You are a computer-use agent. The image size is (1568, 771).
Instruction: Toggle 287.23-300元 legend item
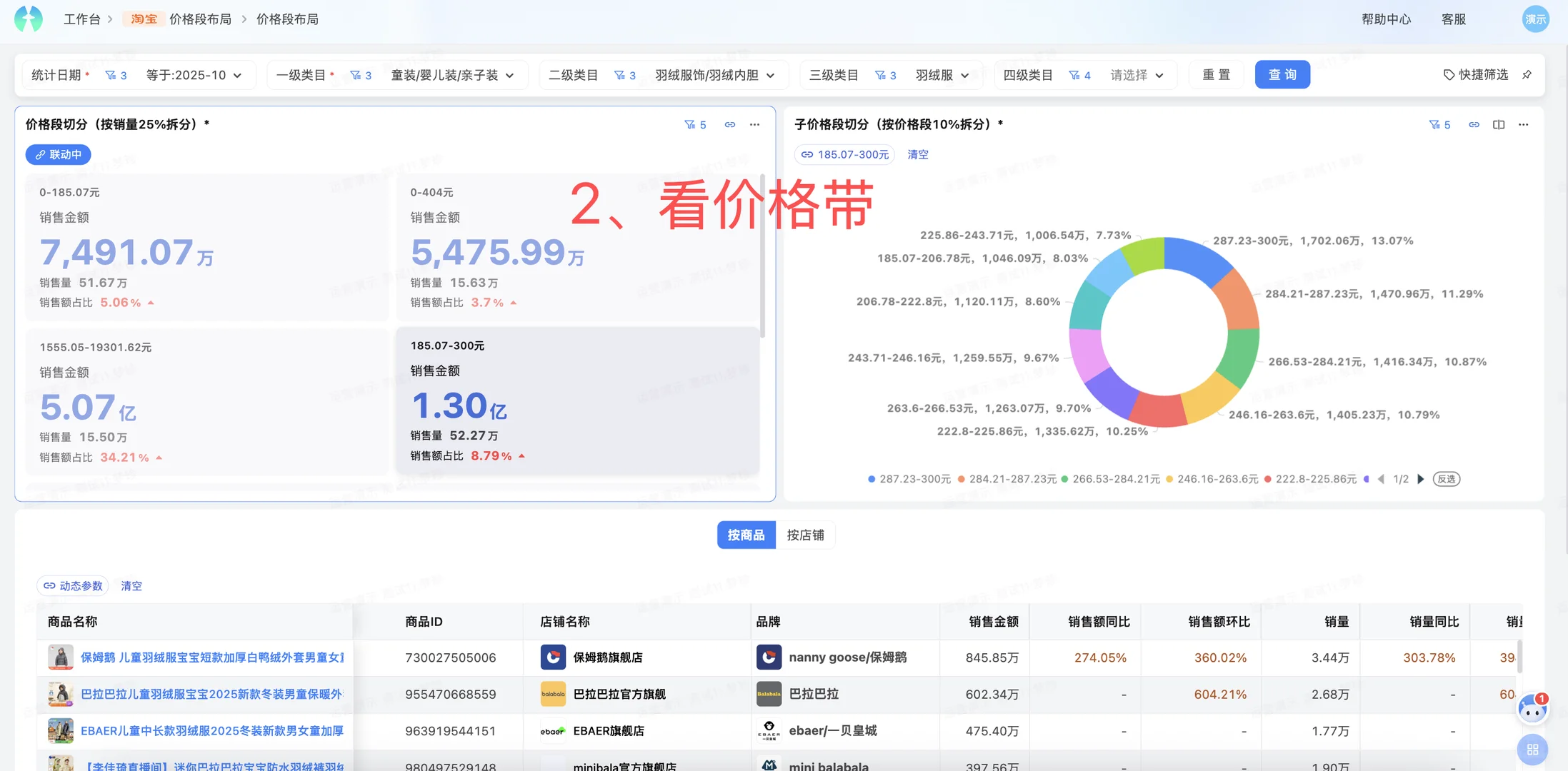pos(909,479)
